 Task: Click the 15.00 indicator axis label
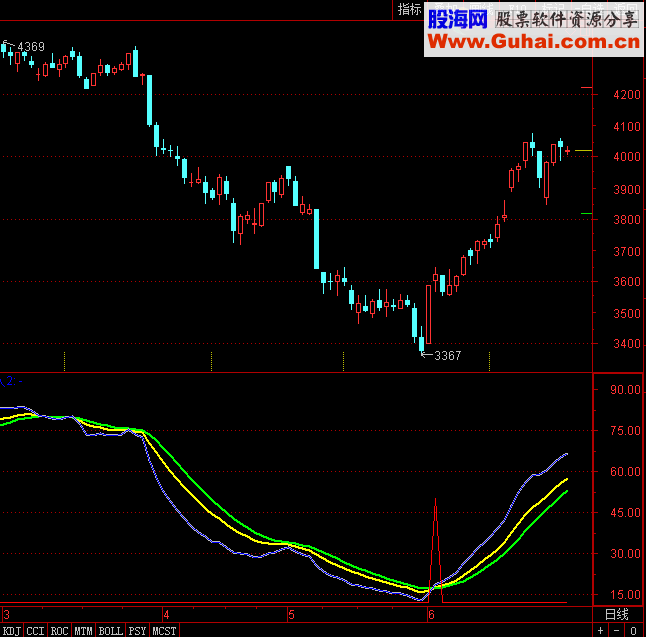coord(625,595)
